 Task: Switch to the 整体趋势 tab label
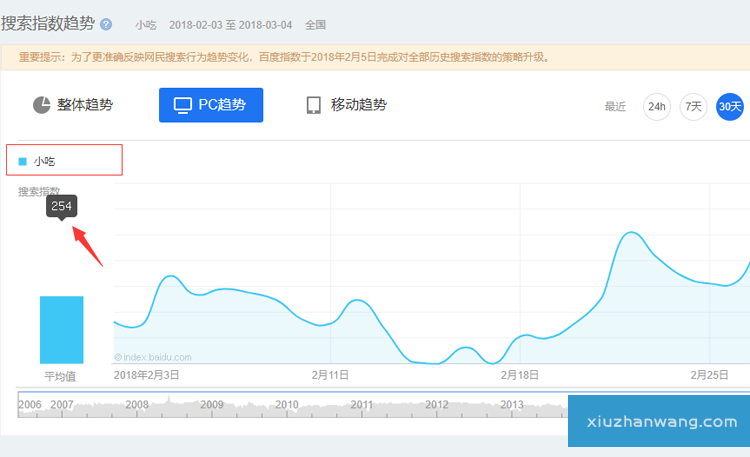coord(85,105)
